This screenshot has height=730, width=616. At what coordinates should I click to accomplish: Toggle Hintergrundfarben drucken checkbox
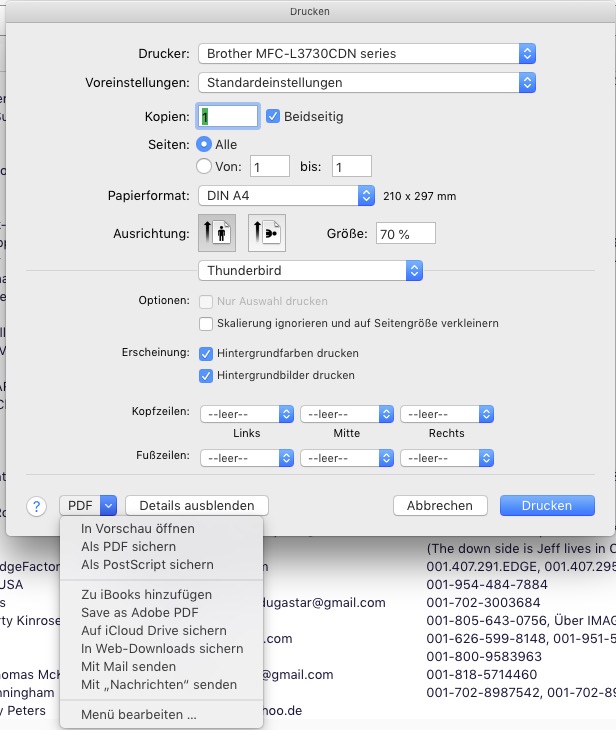(x=206, y=354)
